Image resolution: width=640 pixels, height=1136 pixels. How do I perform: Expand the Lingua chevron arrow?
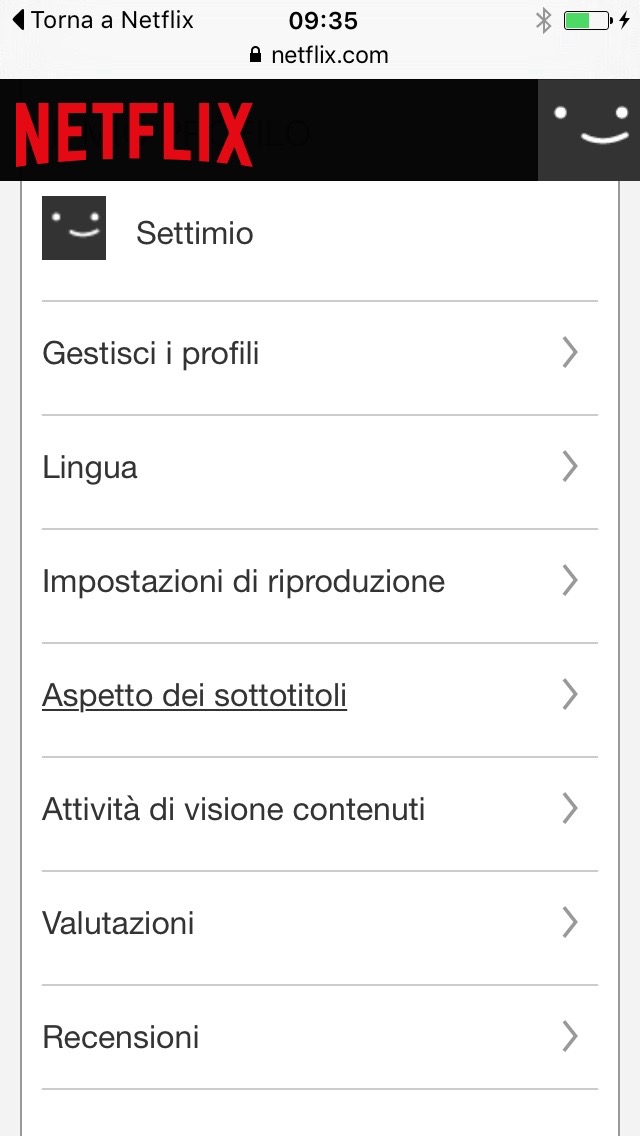point(570,466)
